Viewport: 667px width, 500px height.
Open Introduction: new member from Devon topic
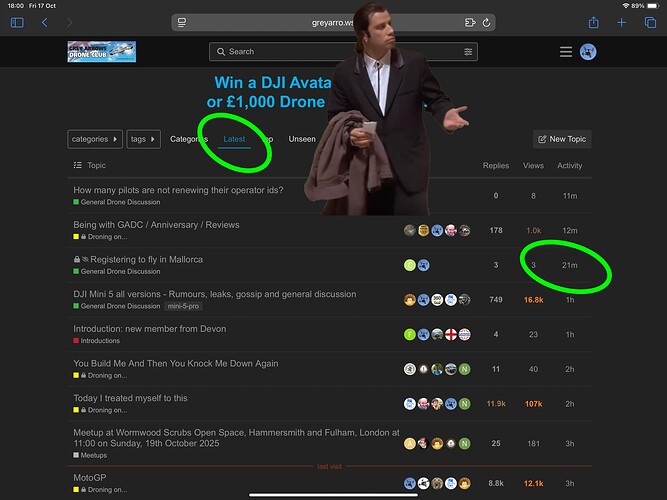click(150, 329)
